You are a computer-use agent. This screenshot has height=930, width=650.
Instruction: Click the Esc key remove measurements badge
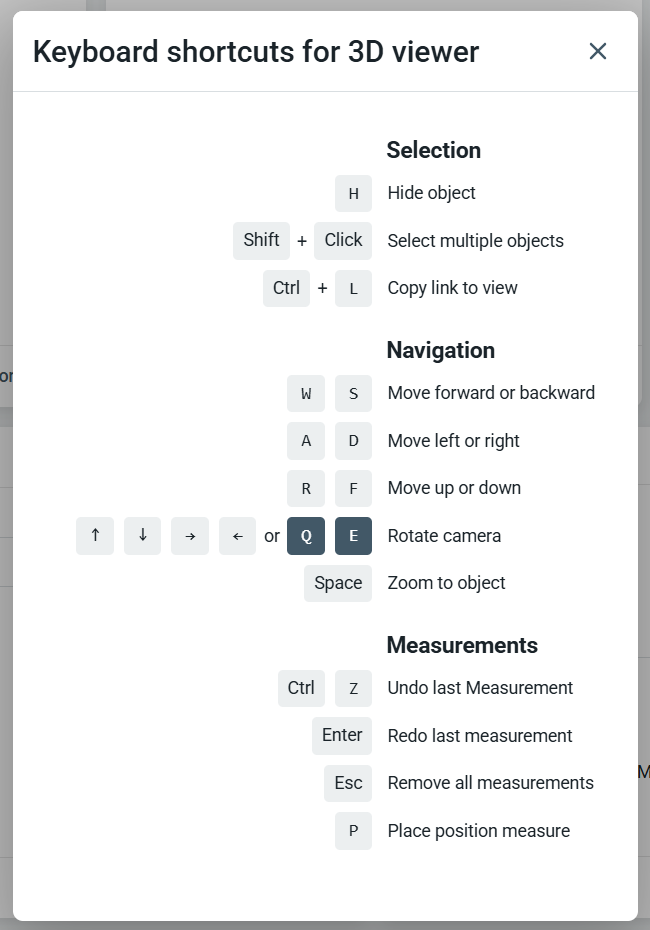[x=348, y=783]
